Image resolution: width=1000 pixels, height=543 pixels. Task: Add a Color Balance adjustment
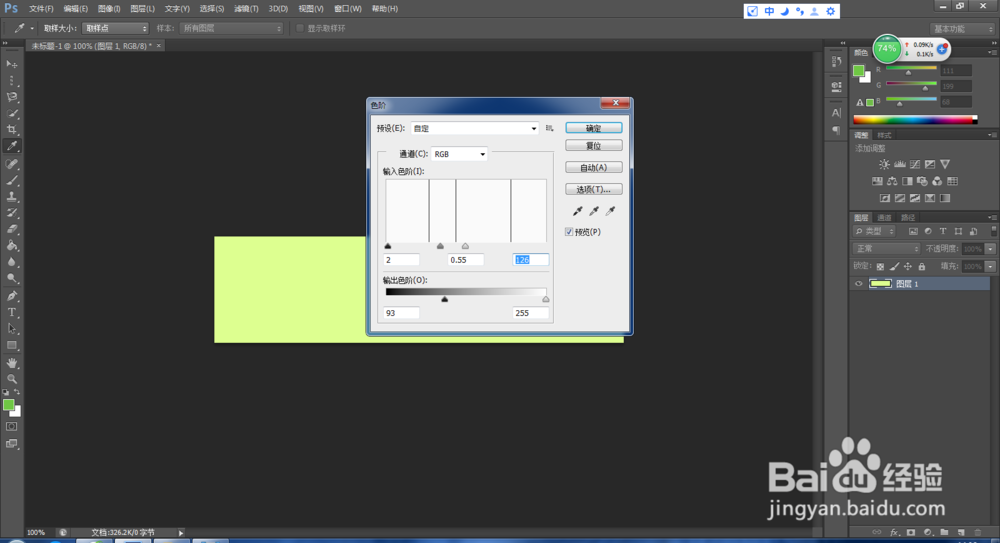pos(892,181)
